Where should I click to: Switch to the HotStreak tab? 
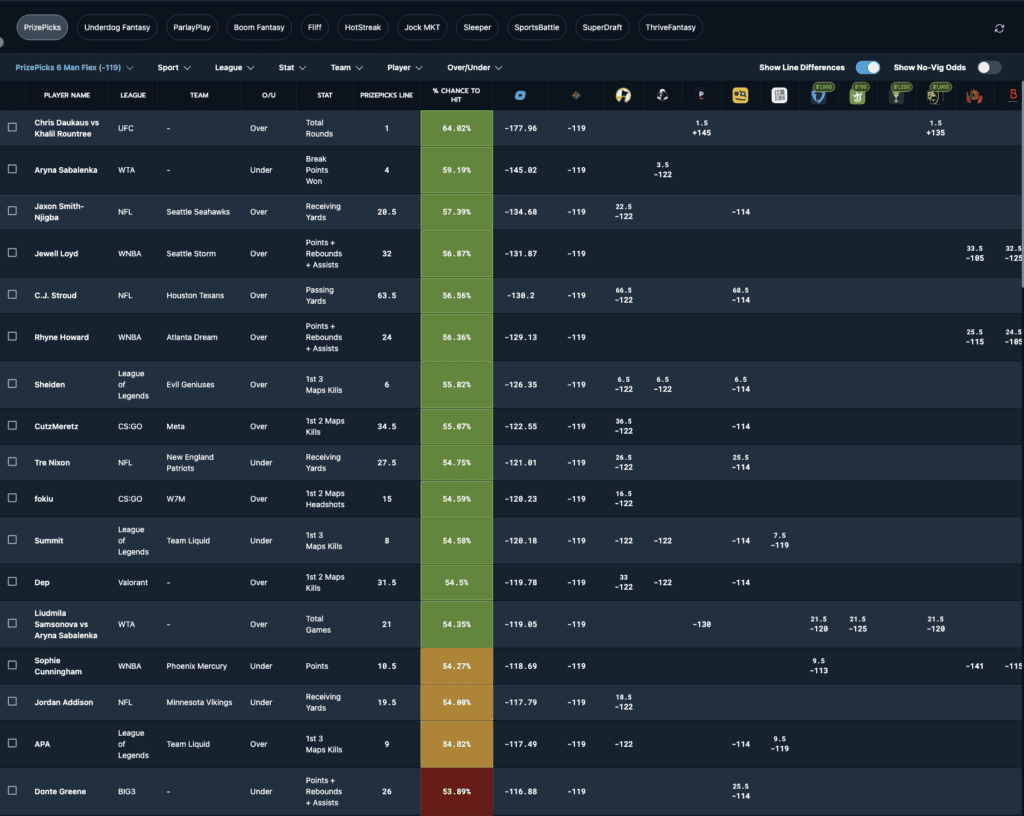click(x=362, y=27)
